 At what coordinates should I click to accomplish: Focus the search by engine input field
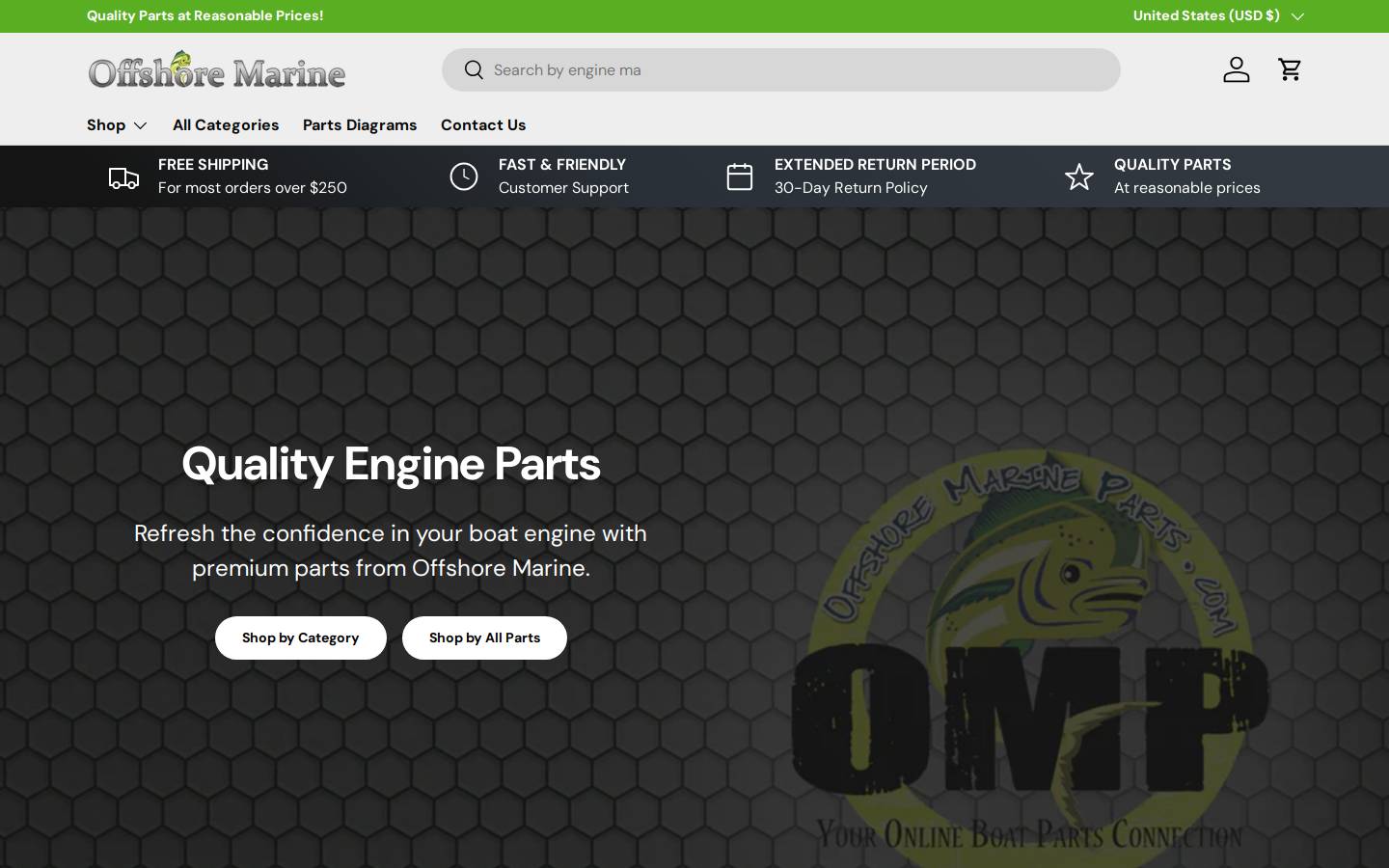[x=781, y=69]
